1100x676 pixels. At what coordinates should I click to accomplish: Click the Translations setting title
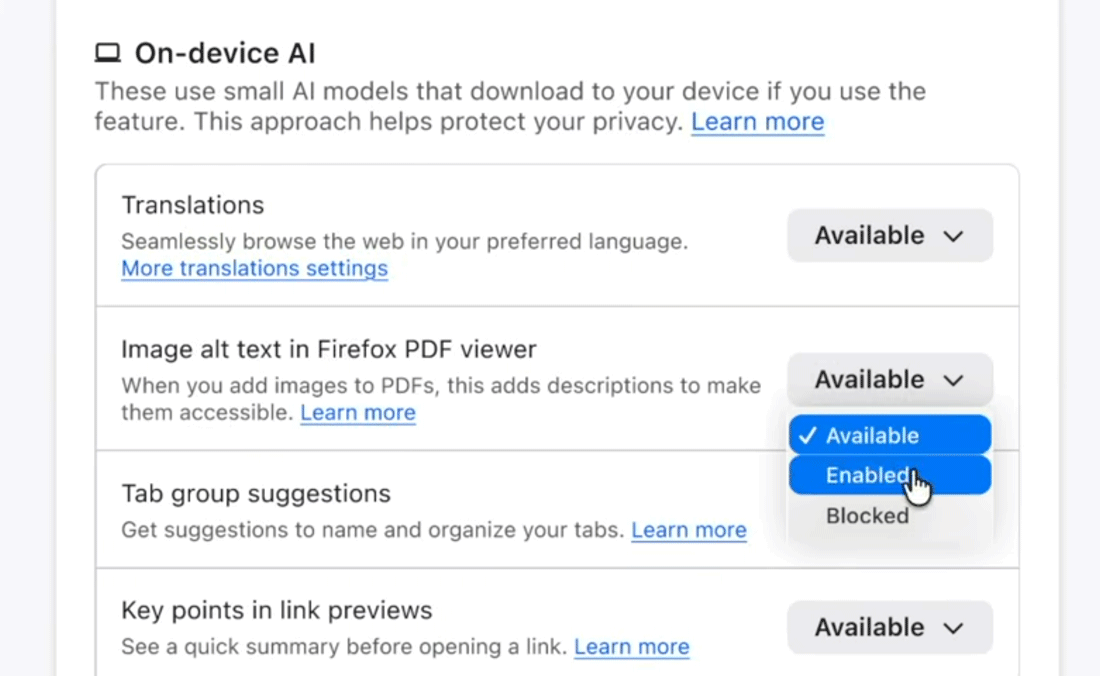193,205
